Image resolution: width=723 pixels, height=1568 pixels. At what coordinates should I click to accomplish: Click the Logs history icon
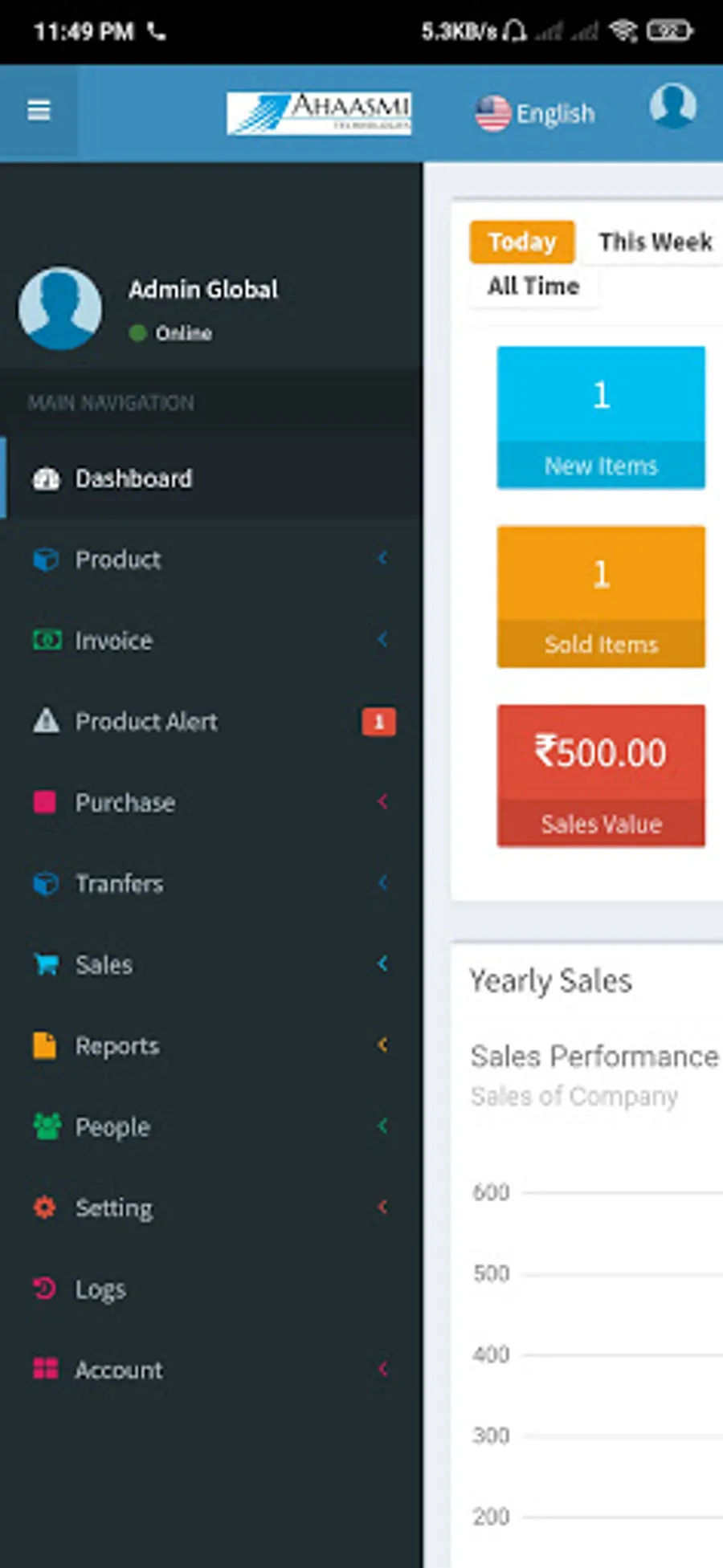click(45, 1289)
